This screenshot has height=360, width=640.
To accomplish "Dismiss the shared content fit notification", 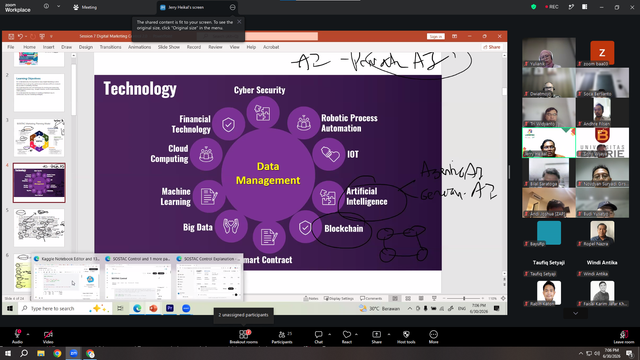I will tap(239, 22).
